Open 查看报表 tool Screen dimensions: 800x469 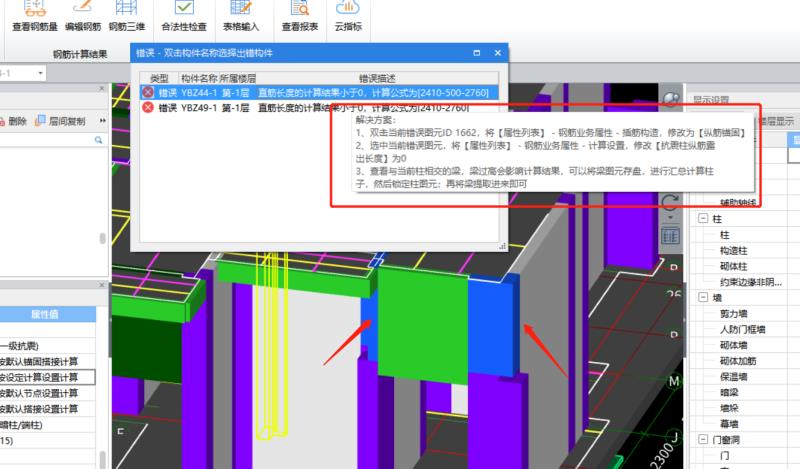pyautogui.click(x=300, y=17)
